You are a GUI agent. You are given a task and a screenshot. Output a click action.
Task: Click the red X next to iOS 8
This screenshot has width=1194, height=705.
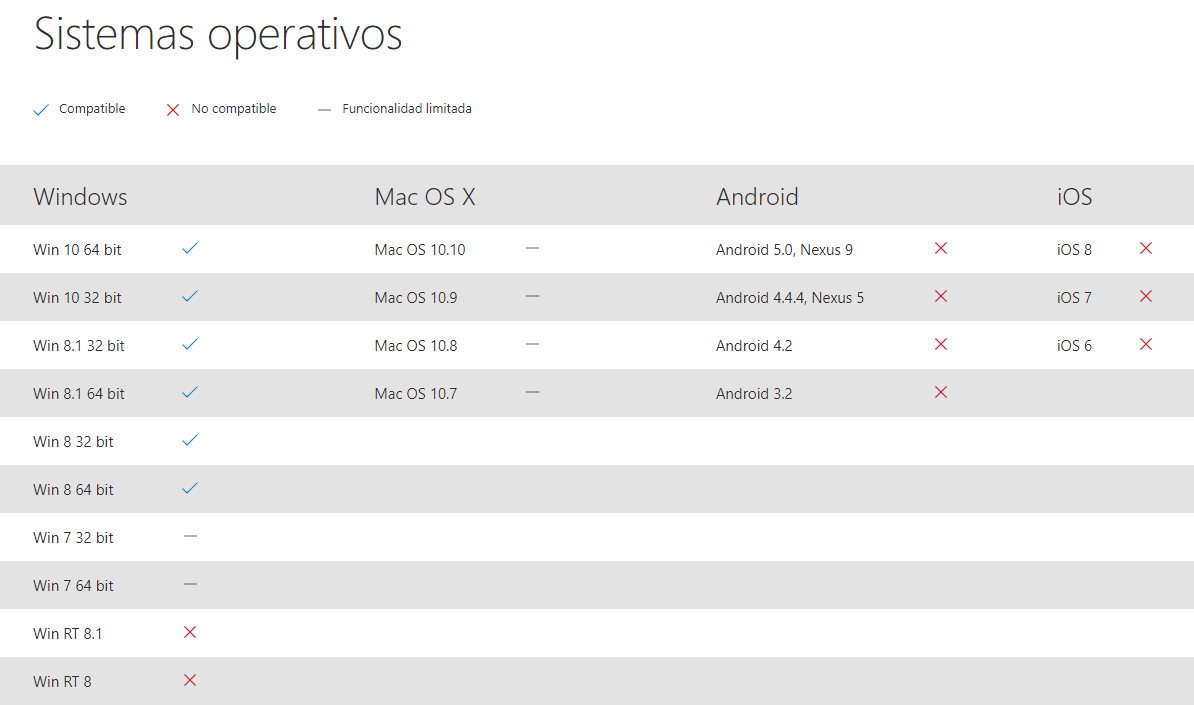click(1146, 248)
